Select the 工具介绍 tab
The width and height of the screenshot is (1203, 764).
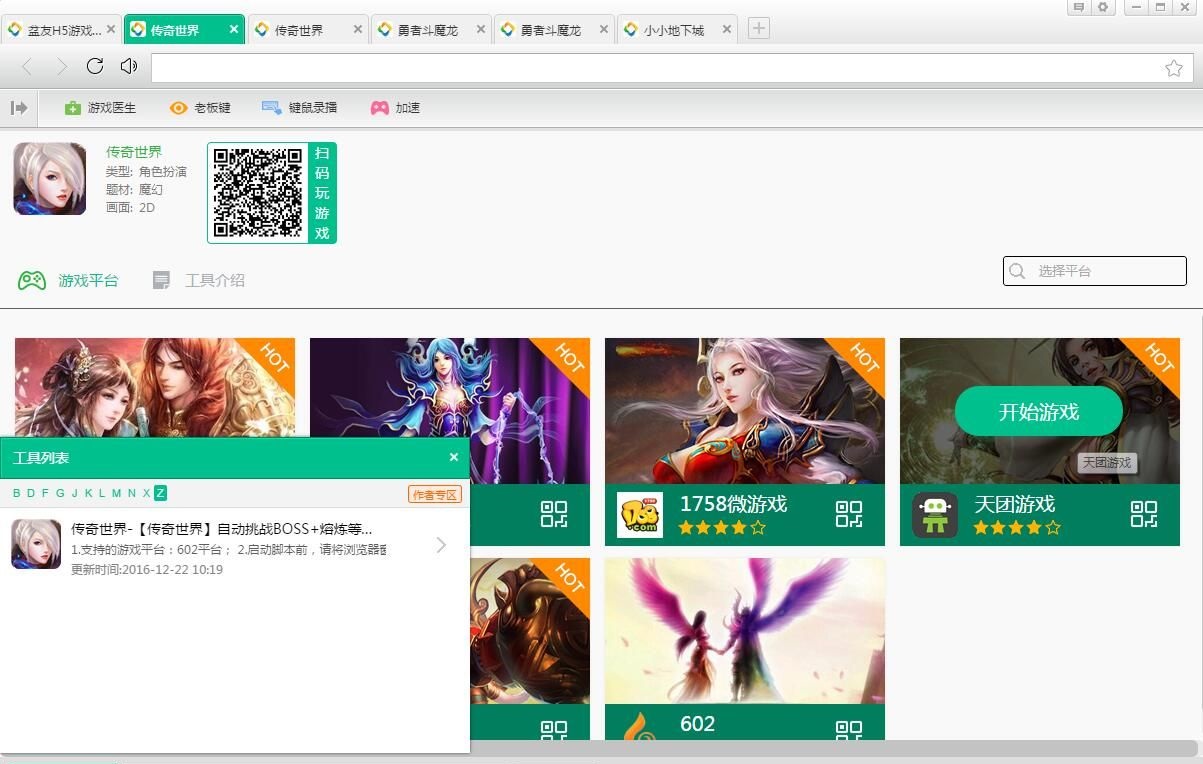tap(199, 281)
